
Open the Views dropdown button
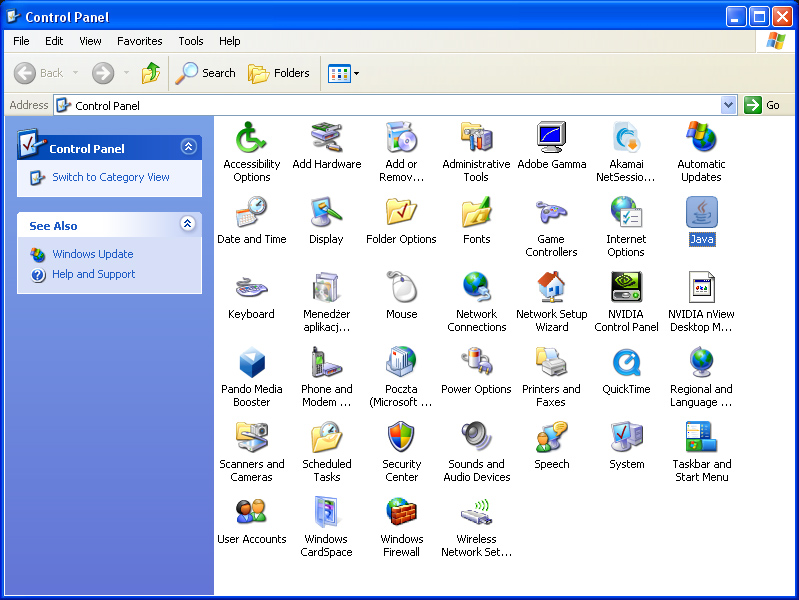[x=356, y=73]
